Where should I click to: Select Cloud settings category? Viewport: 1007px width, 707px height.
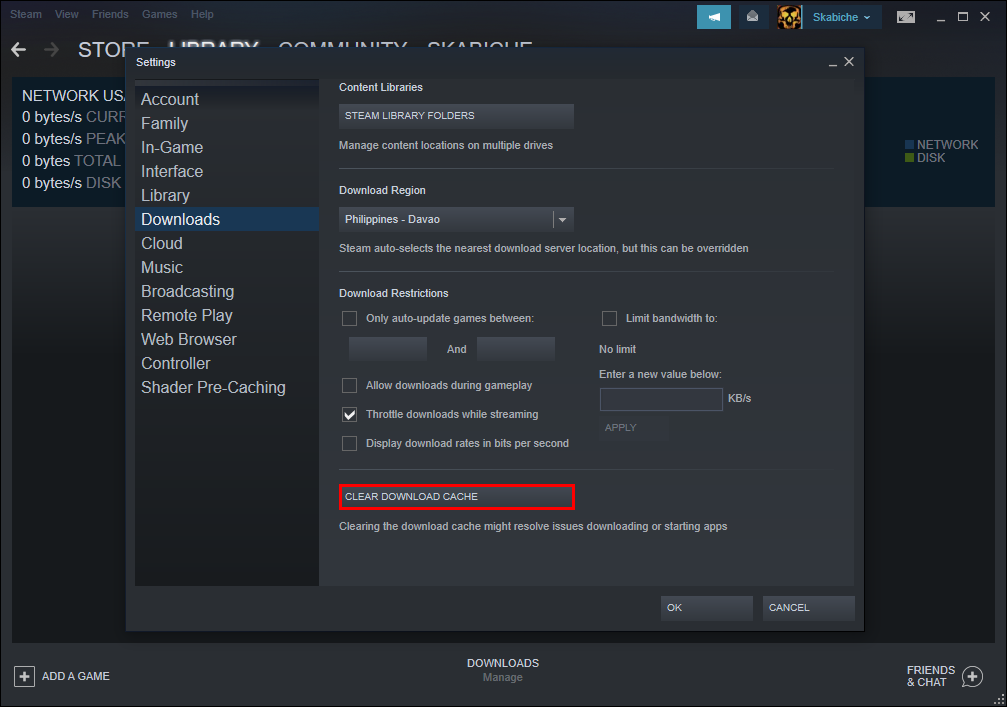coord(227,243)
